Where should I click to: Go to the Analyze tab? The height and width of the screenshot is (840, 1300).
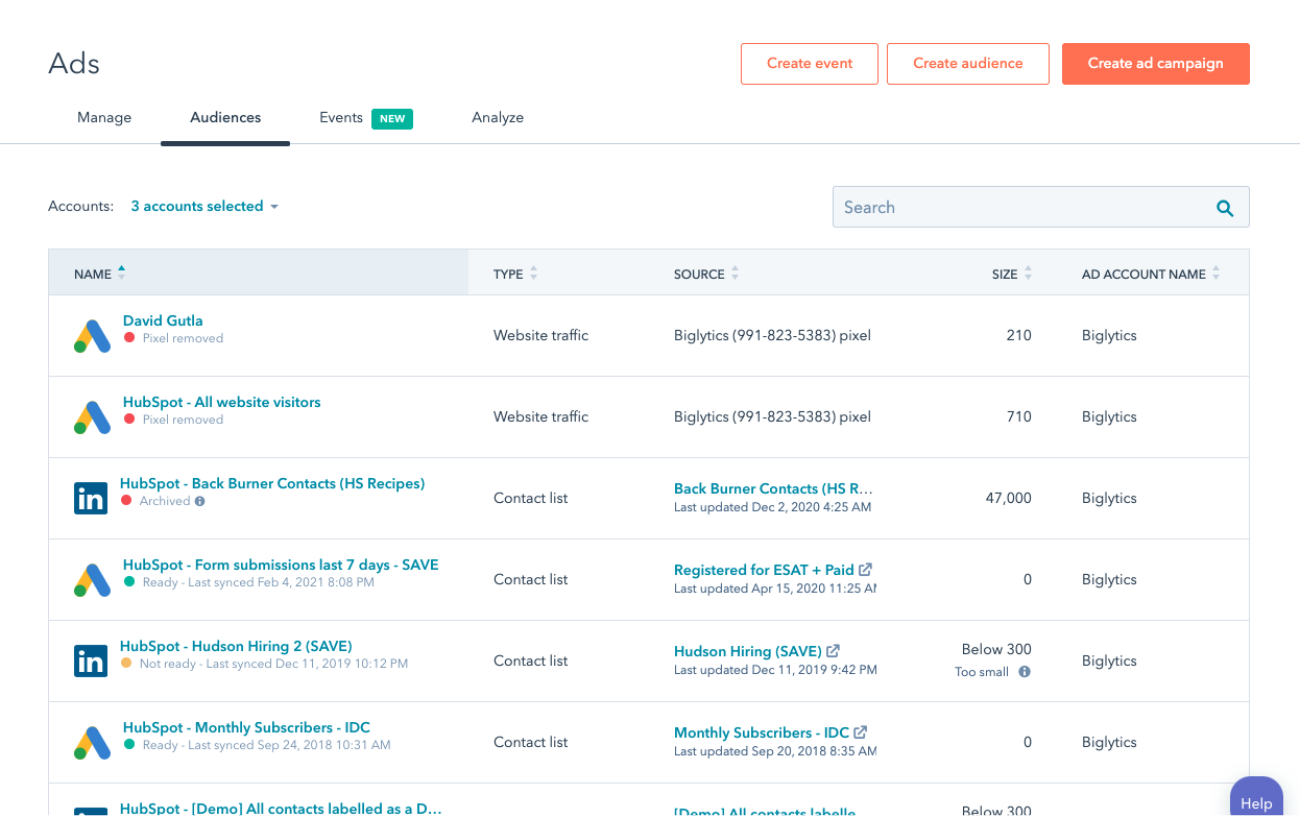[x=498, y=117]
